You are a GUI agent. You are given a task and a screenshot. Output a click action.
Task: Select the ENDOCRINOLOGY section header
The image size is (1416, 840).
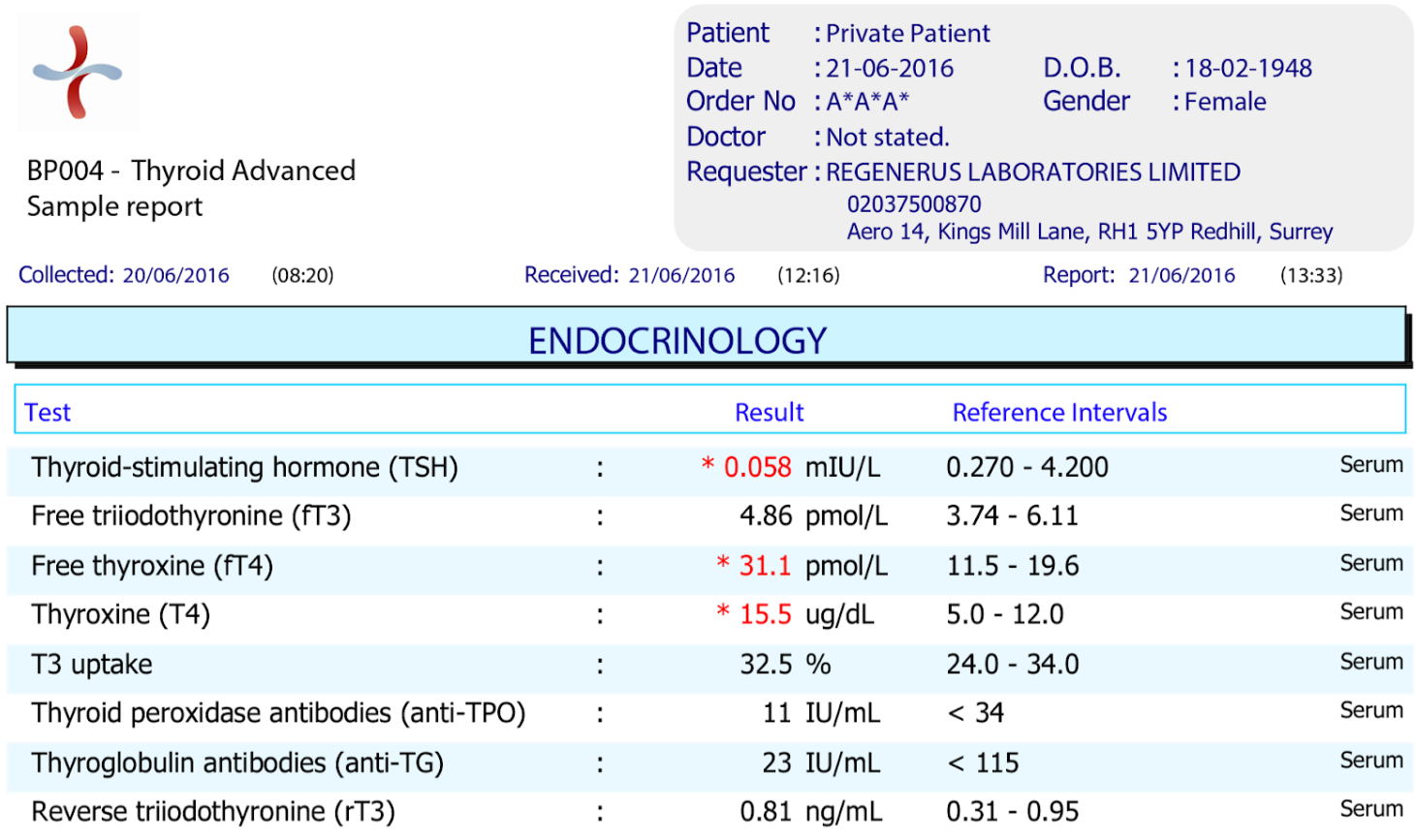pyautogui.click(x=677, y=341)
